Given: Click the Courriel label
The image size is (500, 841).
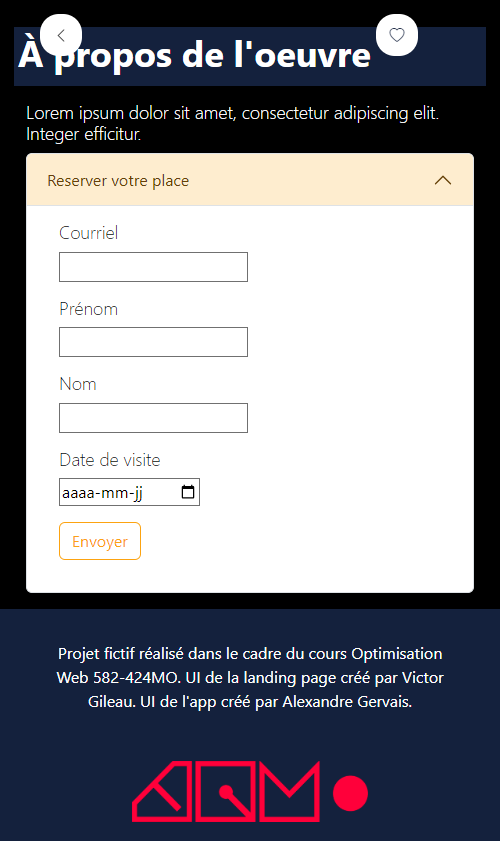Looking at the screenshot, I should point(89,233).
